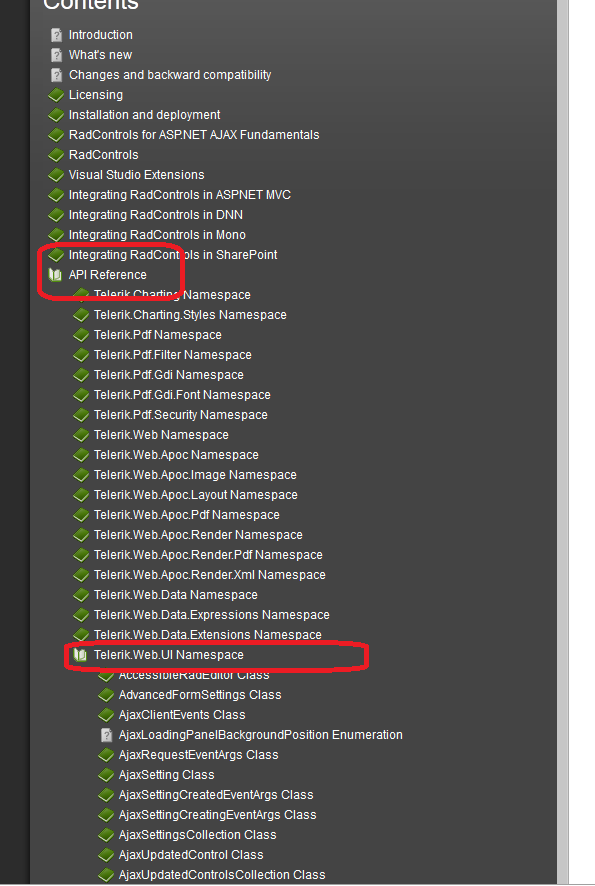
Task: Open Telerik.Web.Apoc.Render Namespace
Action: coord(198,535)
